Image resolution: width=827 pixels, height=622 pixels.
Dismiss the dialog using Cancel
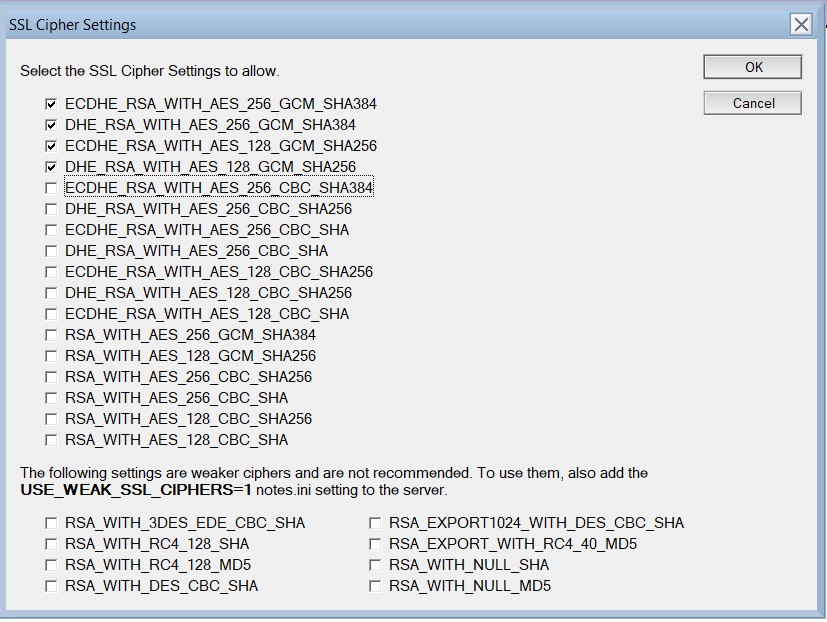click(x=751, y=103)
